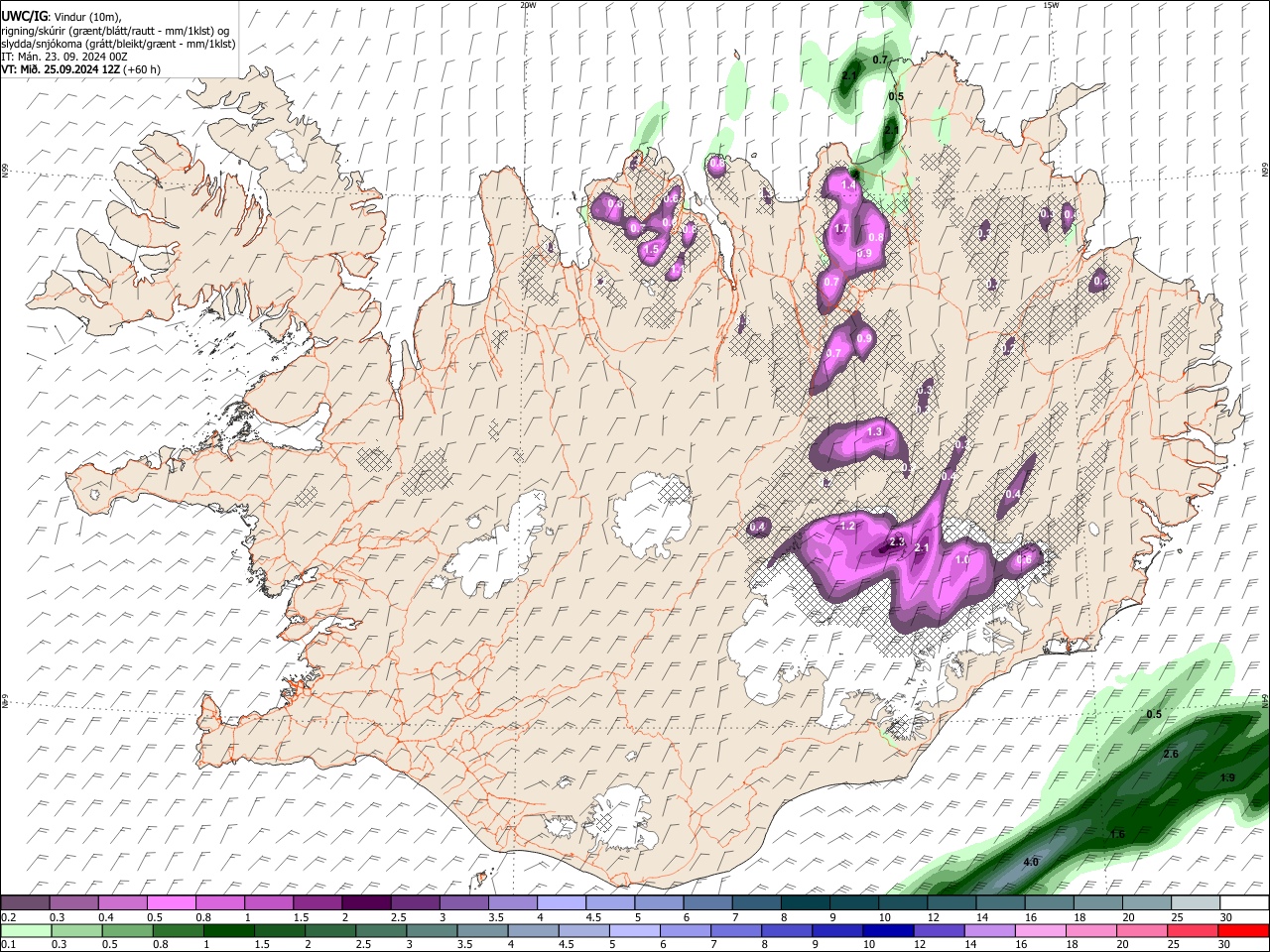Select the darkest purple 2 swatch, top legend row

[365, 902]
